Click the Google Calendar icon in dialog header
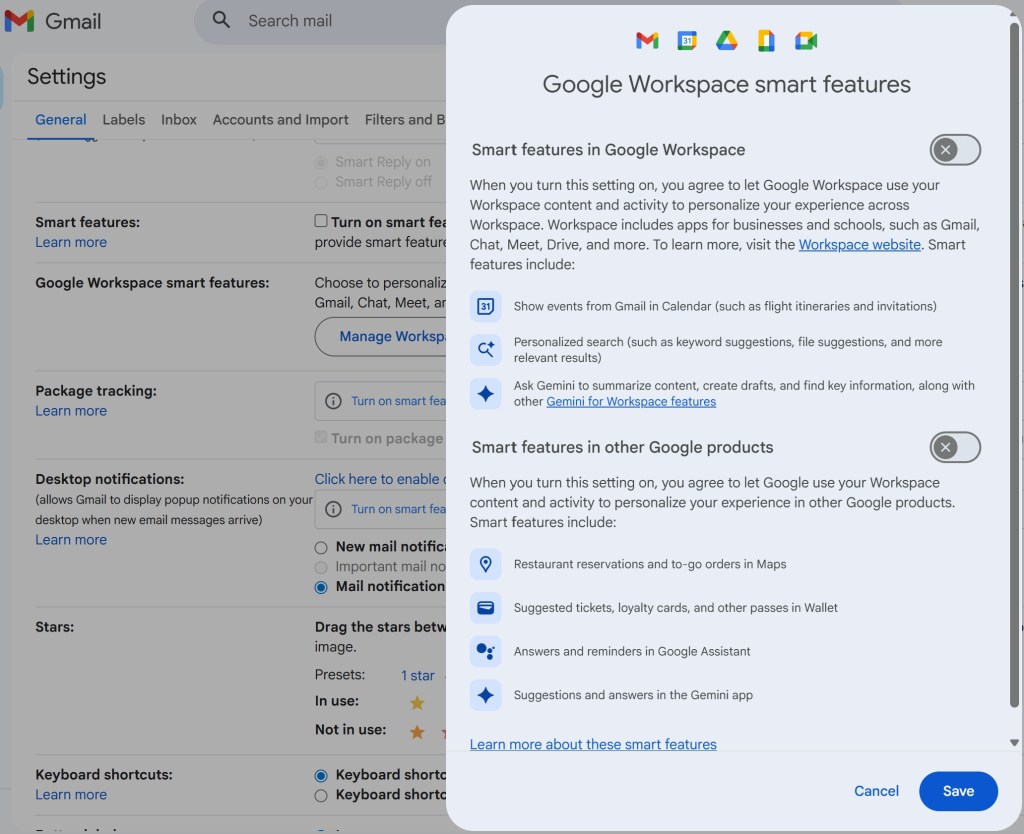 [687, 40]
